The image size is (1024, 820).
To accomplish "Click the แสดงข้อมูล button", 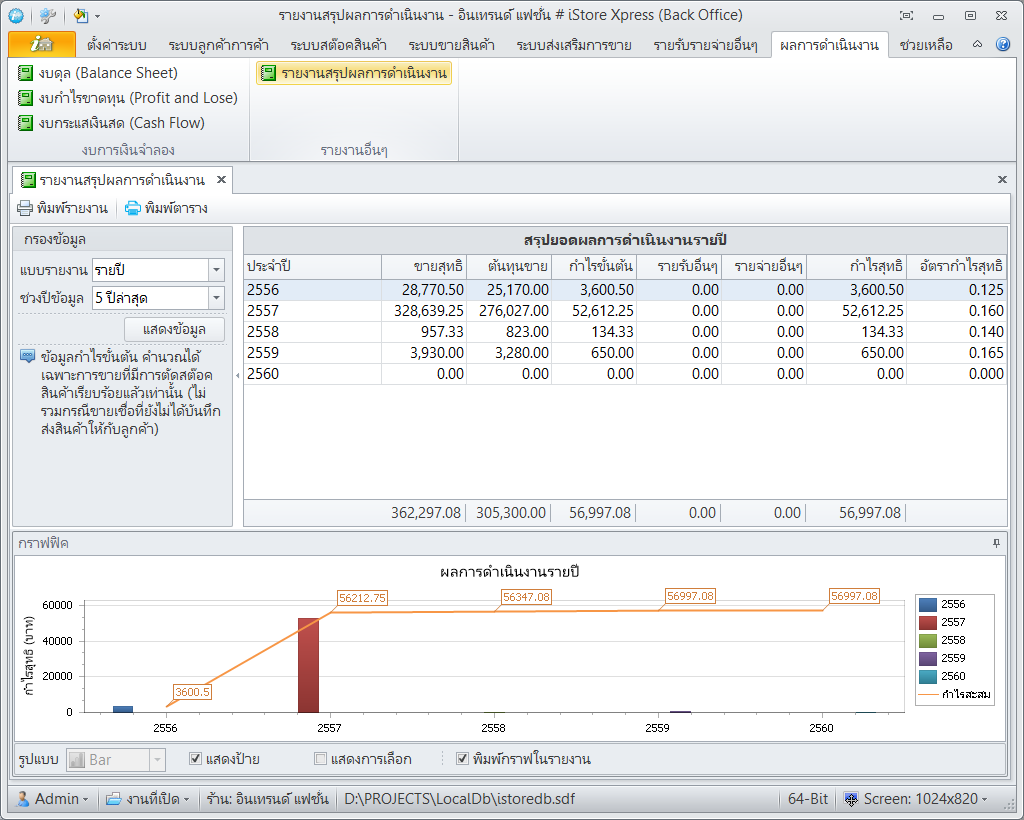I will pos(174,329).
